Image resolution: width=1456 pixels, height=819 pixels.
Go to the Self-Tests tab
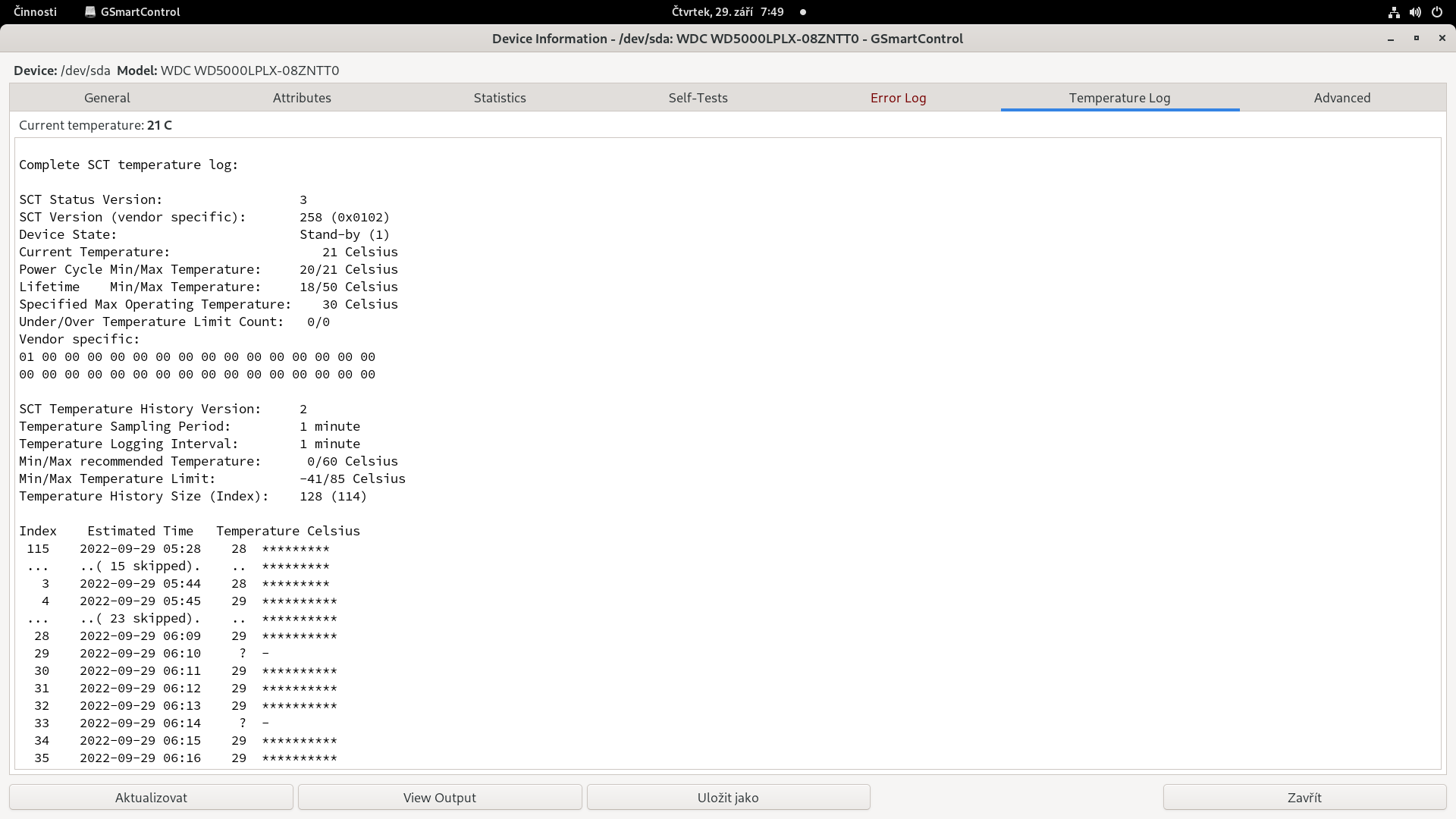(x=698, y=98)
